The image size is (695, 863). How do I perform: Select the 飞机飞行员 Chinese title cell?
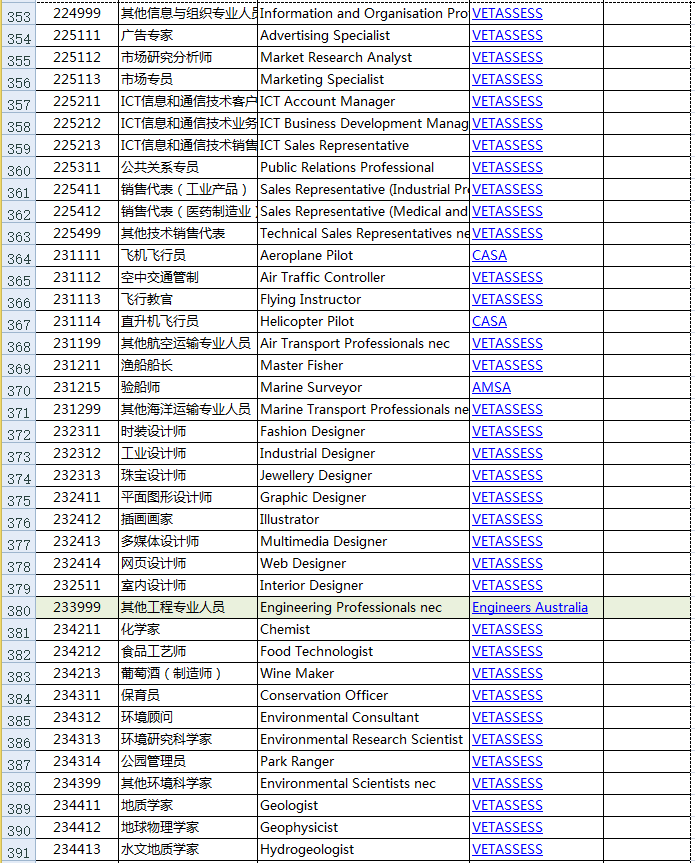pos(188,255)
